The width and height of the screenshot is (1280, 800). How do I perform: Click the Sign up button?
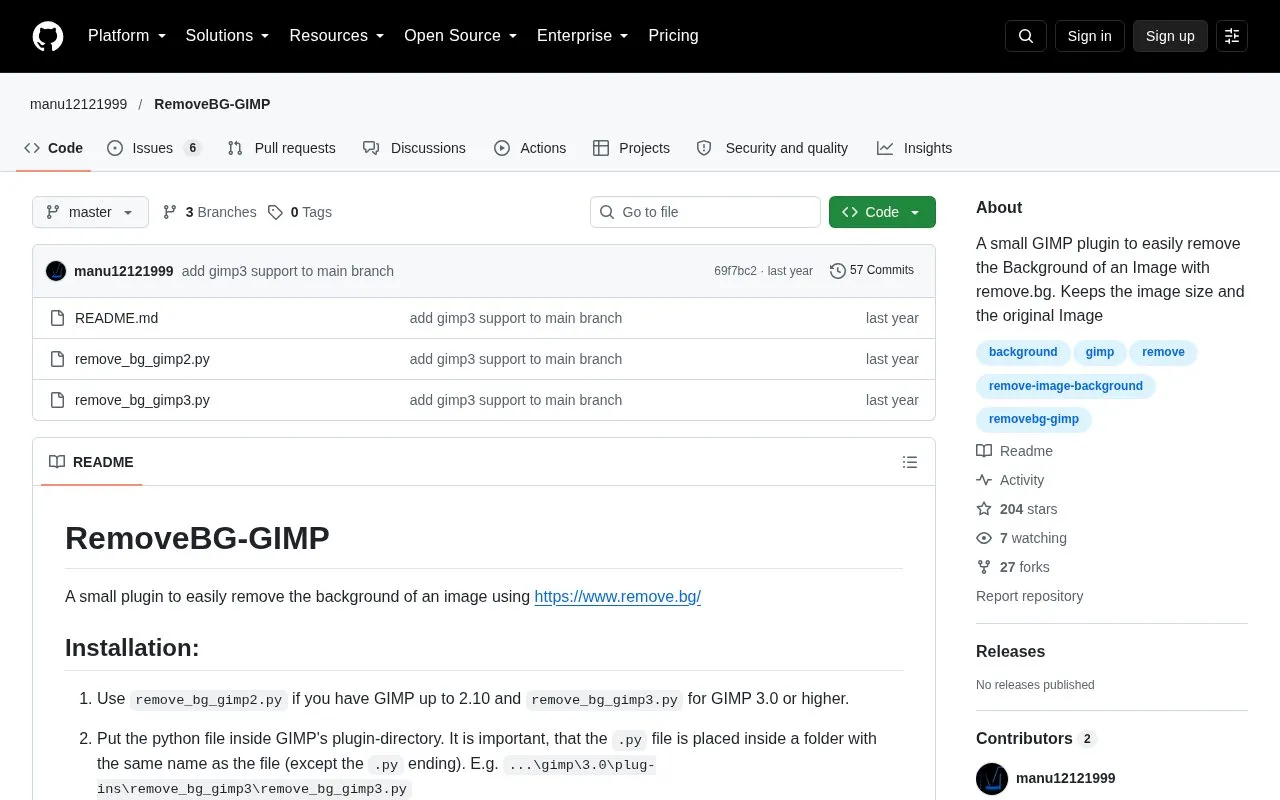coord(1170,36)
